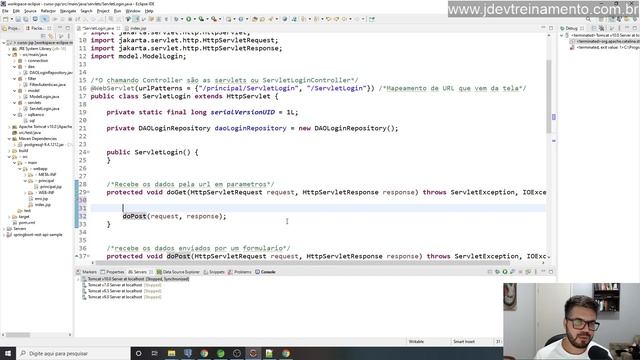Viewport: 640px width, 360px height.
Task: Toggle code fold at line 29 doGet
Action: click(x=89, y=192)
